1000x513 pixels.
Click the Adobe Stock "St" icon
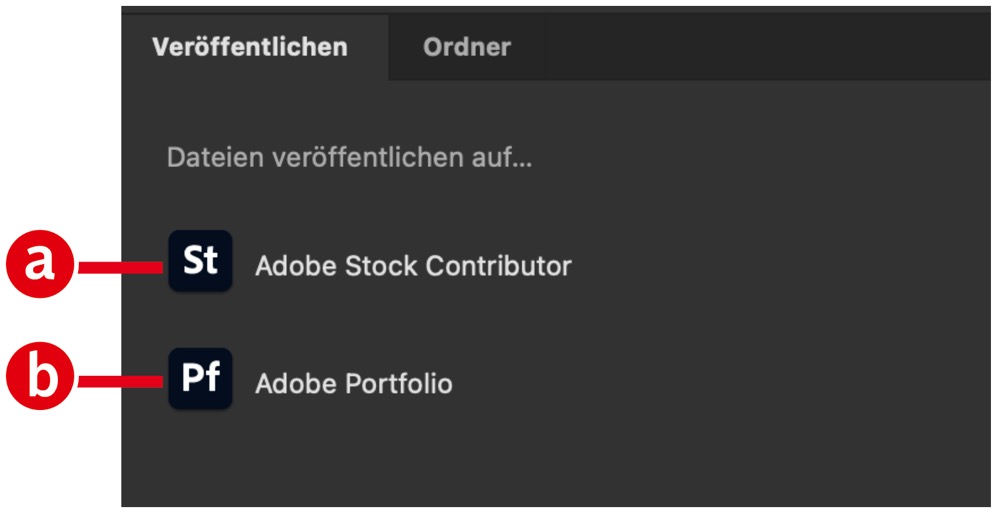click(x=200, y=262)
